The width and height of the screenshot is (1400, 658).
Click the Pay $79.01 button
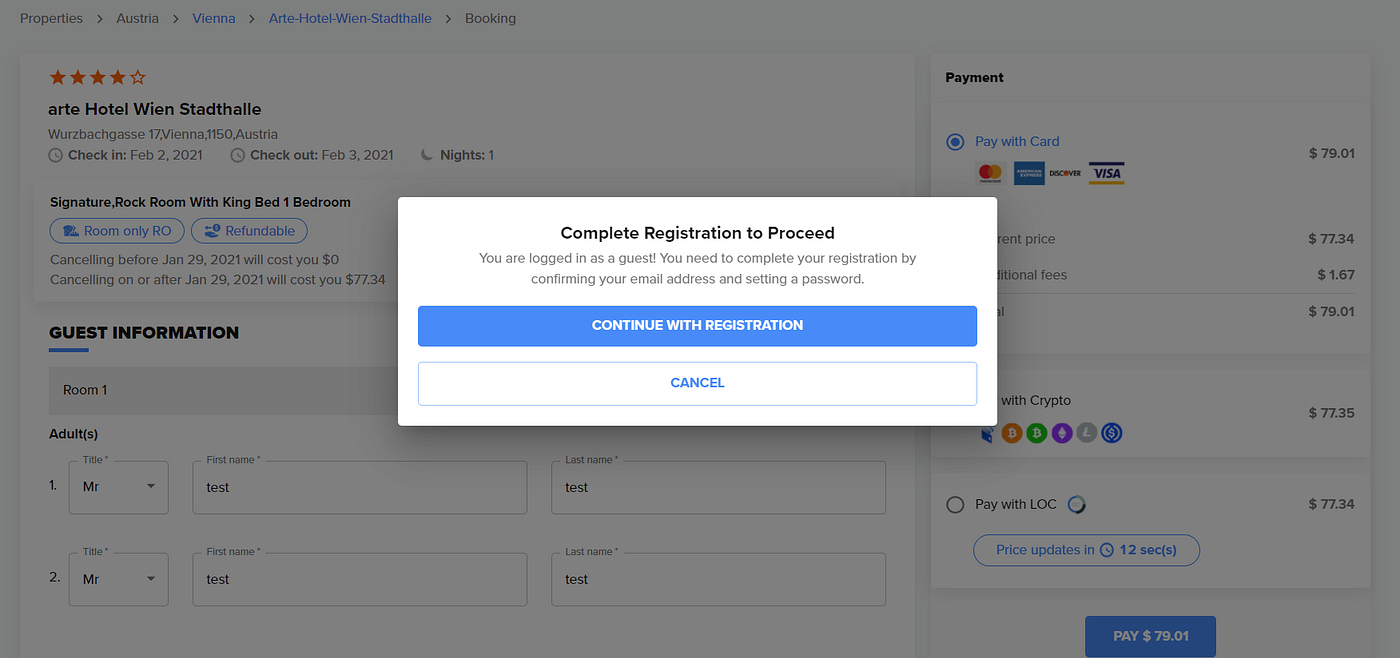tap(1150, 636)
